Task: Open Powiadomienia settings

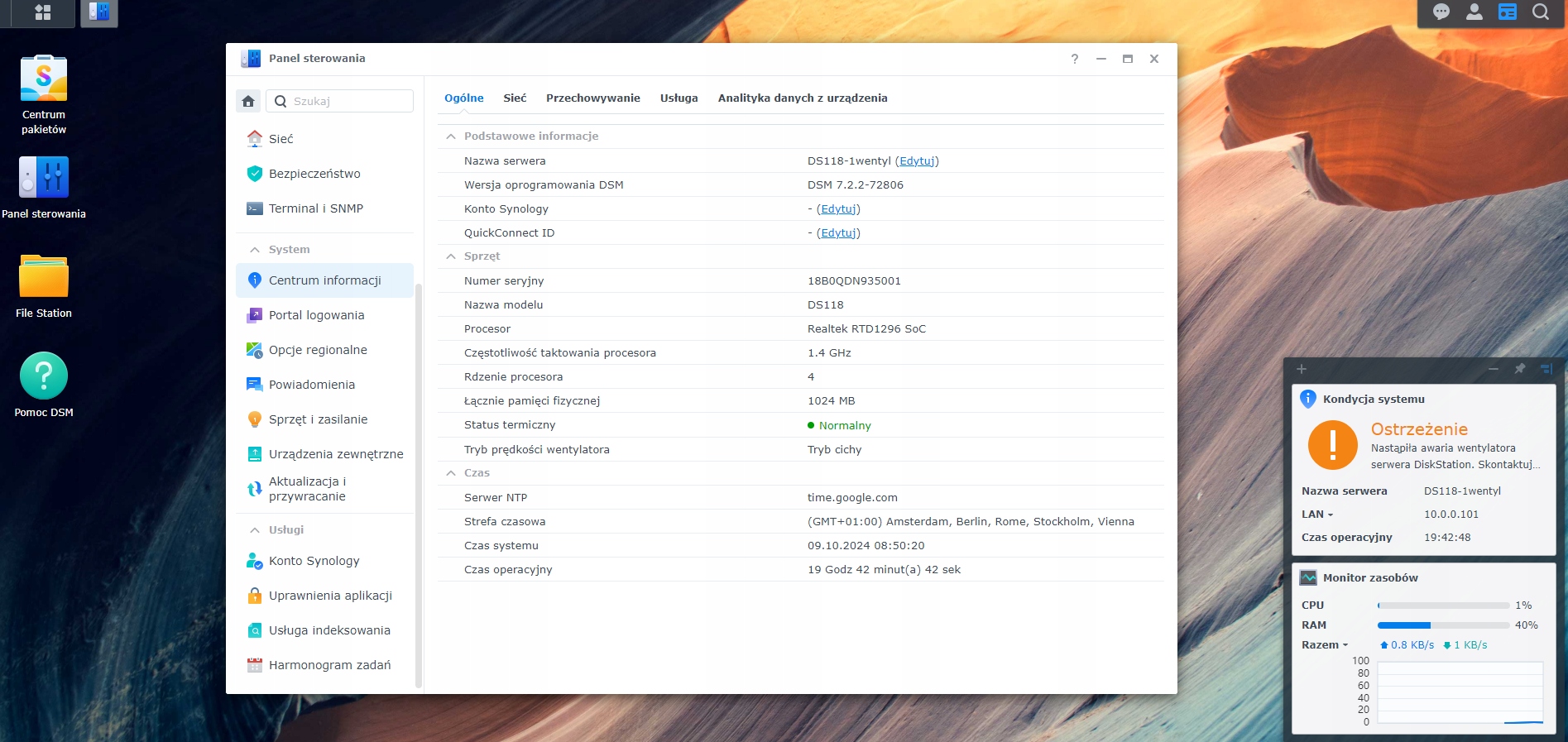Action: pos(324,385)
